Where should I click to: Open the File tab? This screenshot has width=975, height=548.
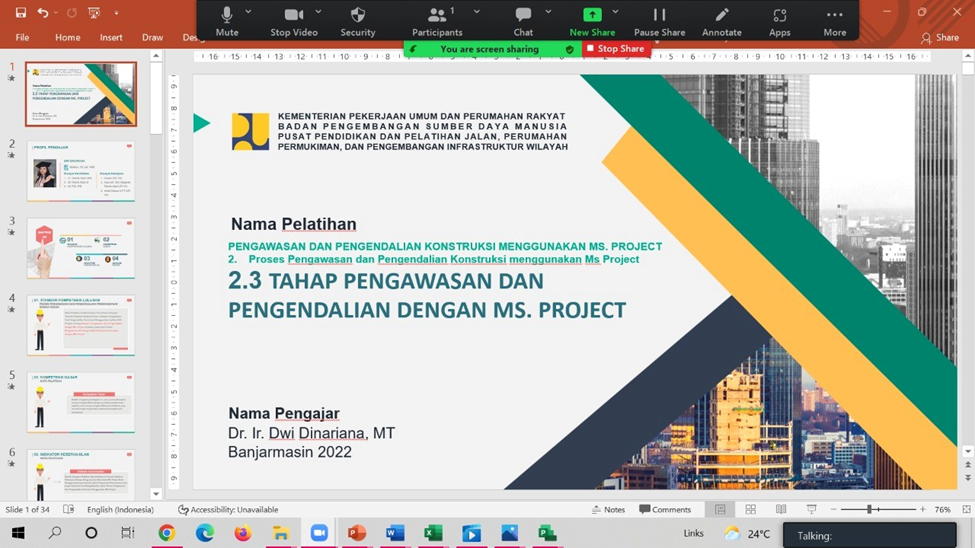22,37
